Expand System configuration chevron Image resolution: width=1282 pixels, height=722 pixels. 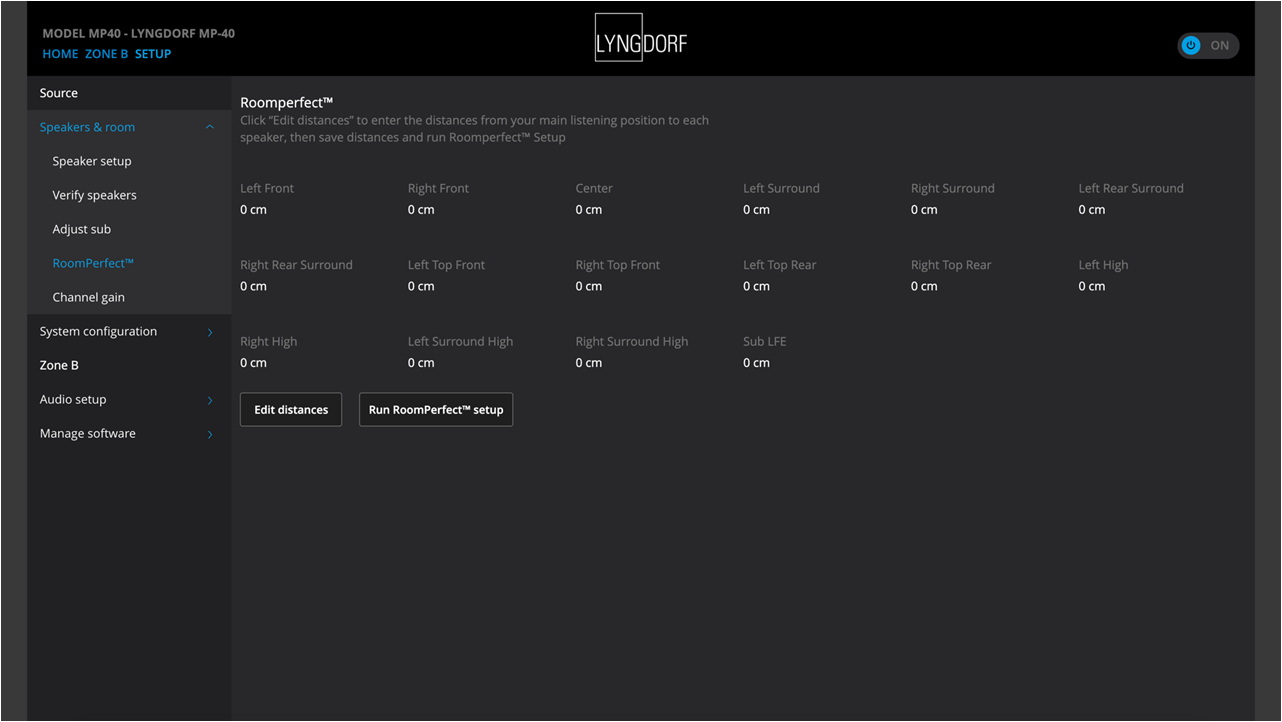point(210,332)
